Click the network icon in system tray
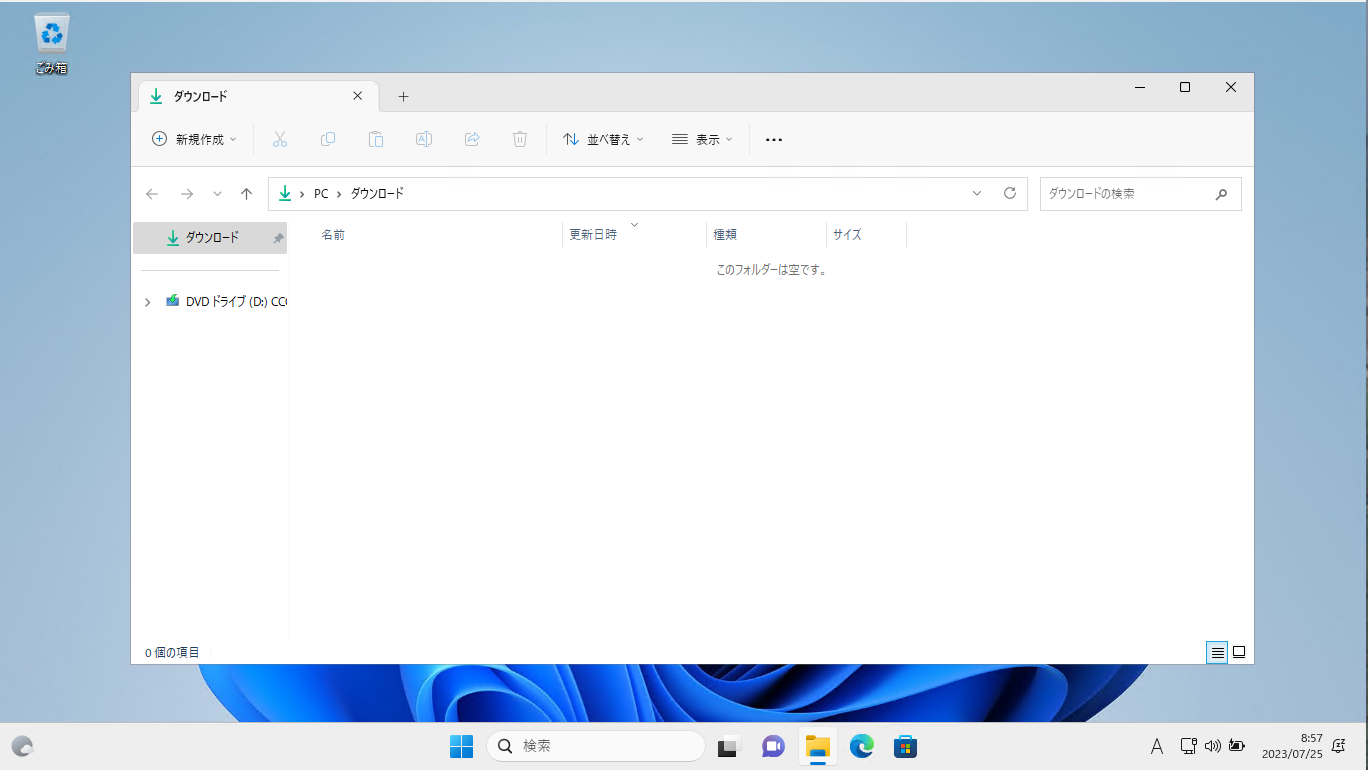The width and height of the screenshot is (1368, 770). pyautogui.click(x=1188, y=746)
